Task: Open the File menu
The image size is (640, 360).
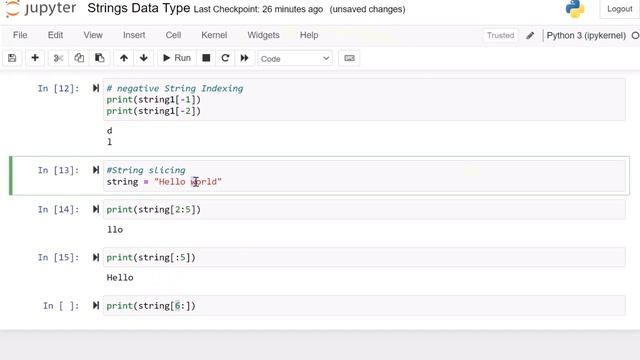Action: tap(20, 35)
